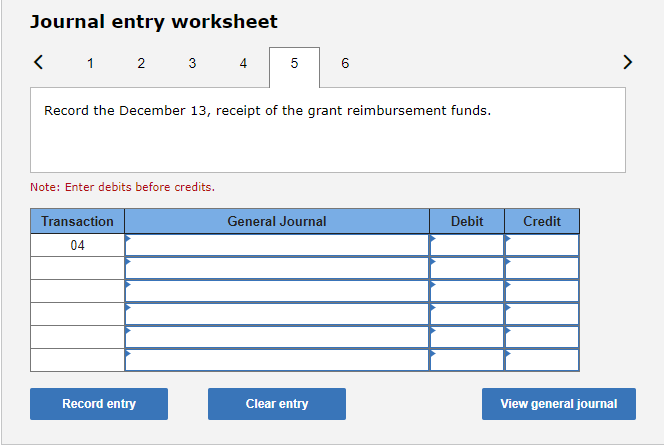This screenshot has width=664, height=445.
Task: Select the Credit cell in the first row
Action: (x=542, y=245)
